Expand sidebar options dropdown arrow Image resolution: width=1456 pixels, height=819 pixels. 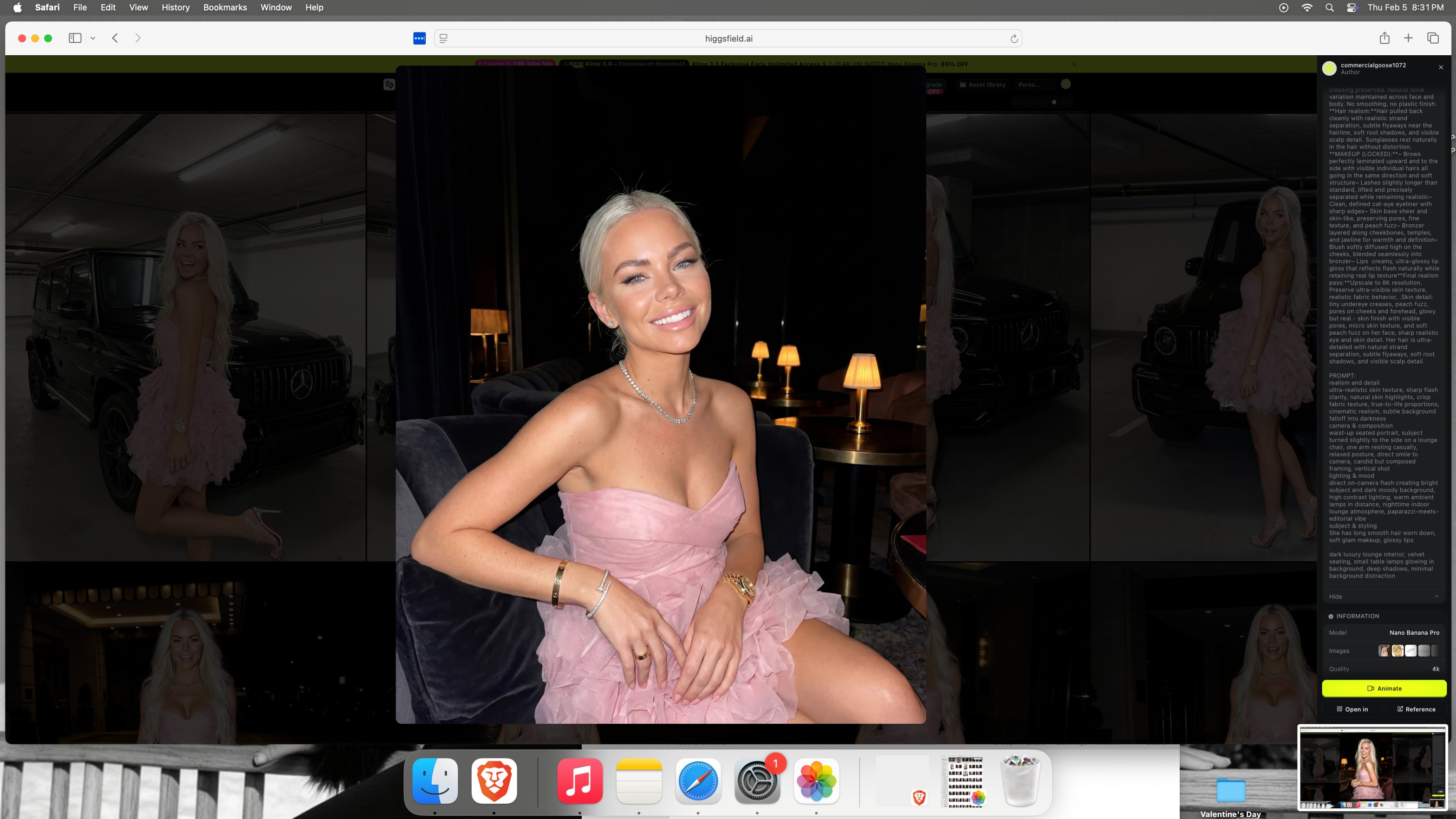tap(93, 39)
